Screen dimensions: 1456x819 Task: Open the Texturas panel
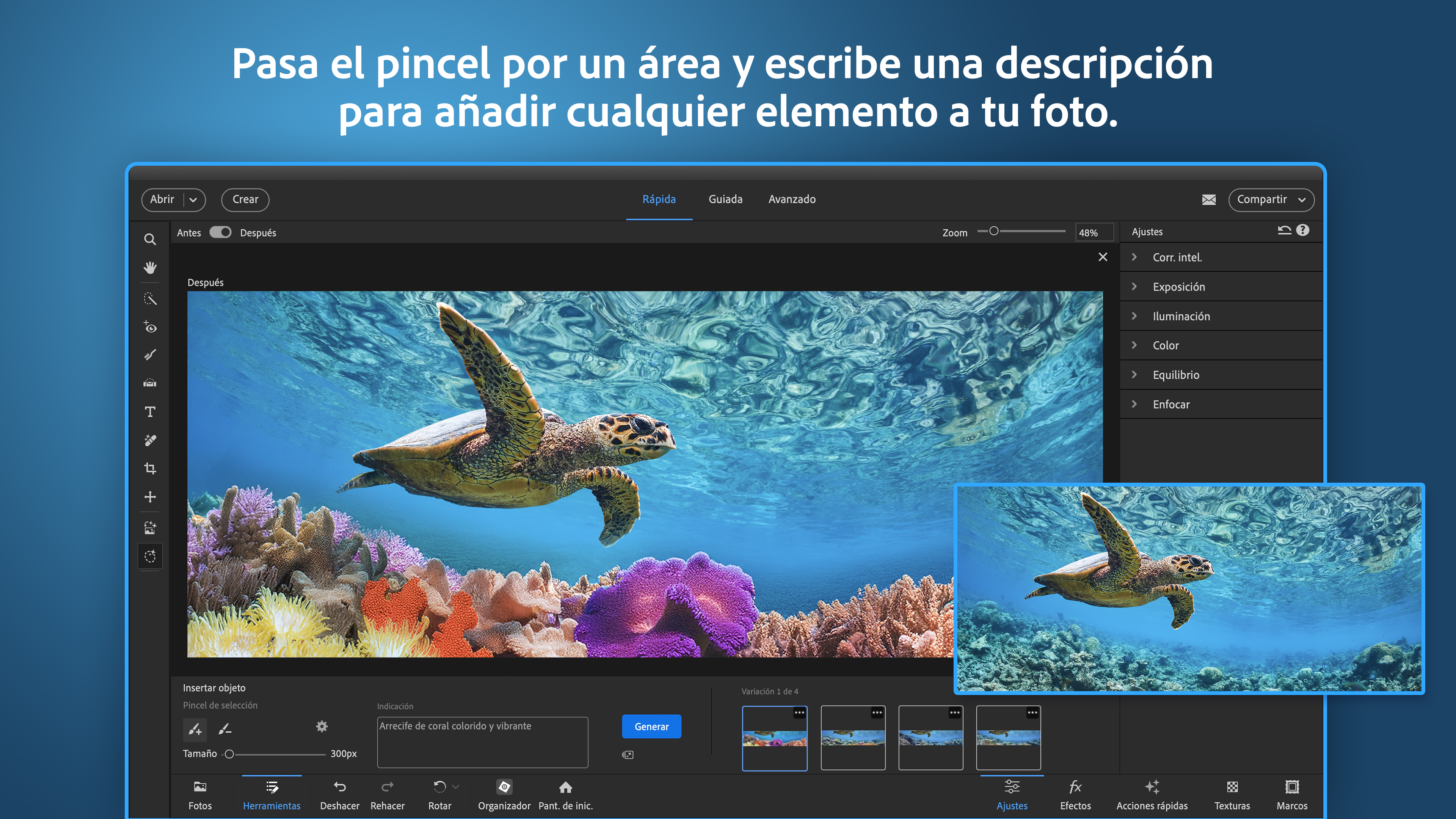click(1232, 795)
